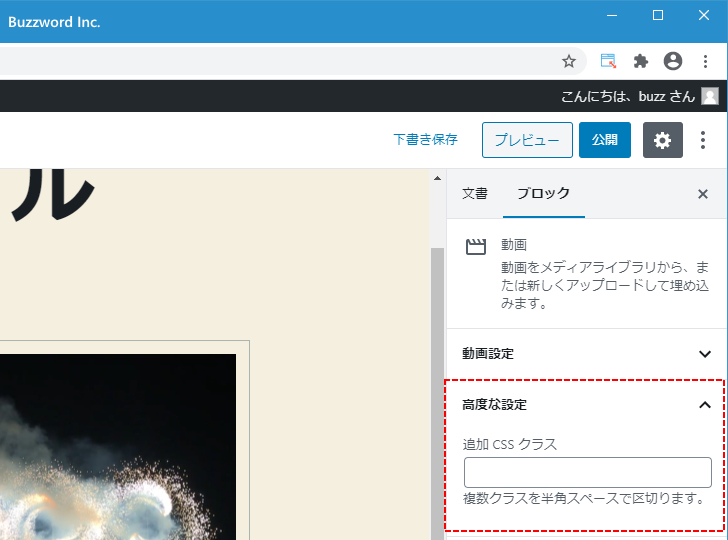This screenshot has height=540, width=728.
Task: Toggle the settings sidebar gear icon
Action: (x=662, y=140)
